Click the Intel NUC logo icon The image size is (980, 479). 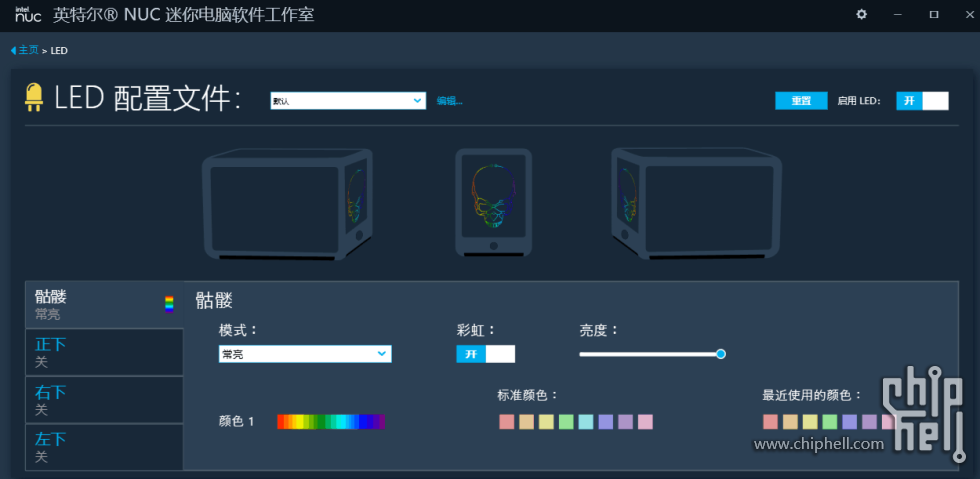[28, 14]
